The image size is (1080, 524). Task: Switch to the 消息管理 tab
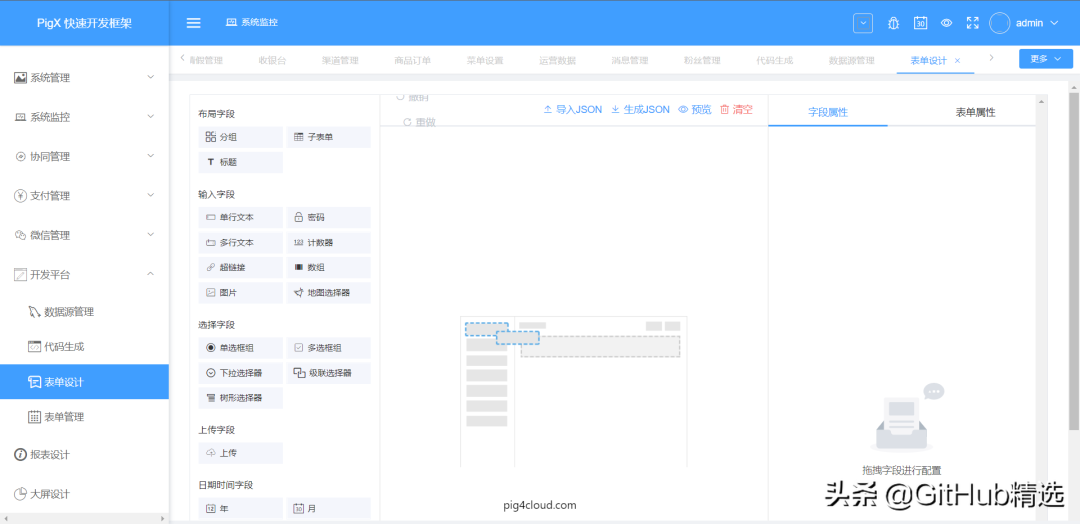(x=630, y=61)
